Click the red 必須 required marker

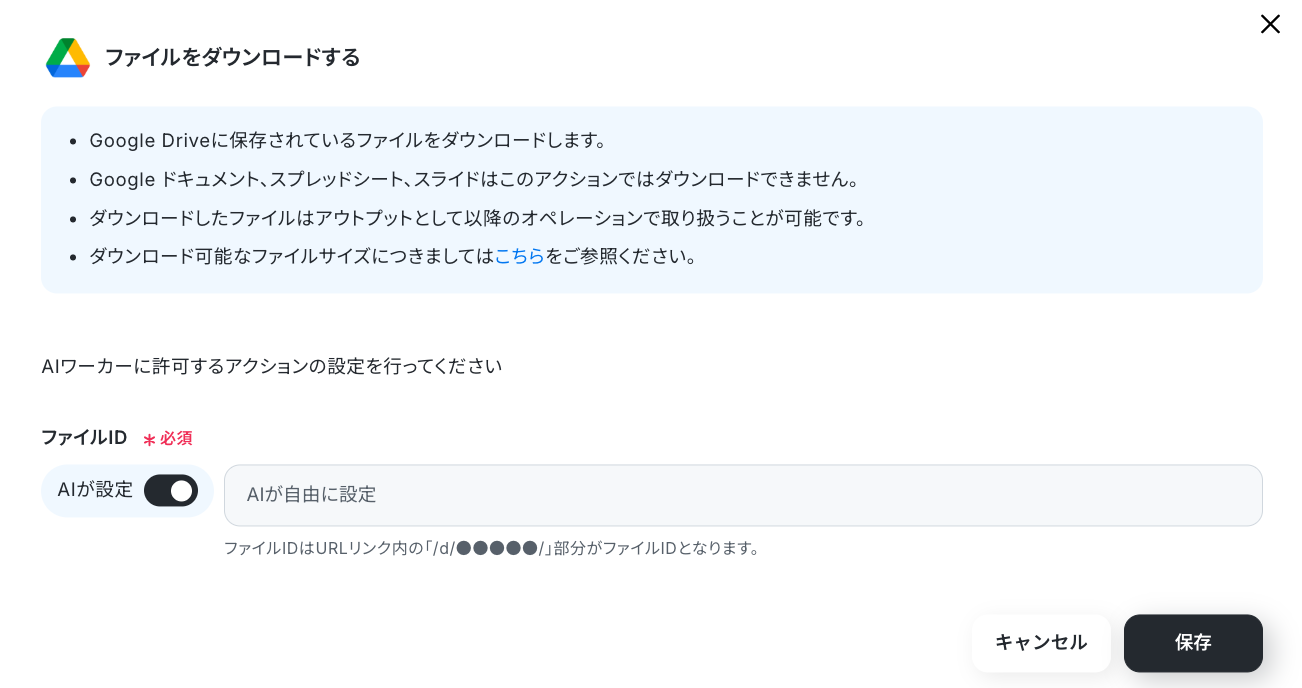176,439
